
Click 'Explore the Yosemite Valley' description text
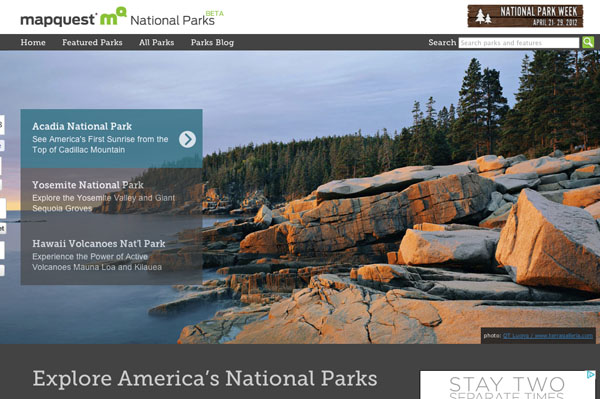coord(103,203)
